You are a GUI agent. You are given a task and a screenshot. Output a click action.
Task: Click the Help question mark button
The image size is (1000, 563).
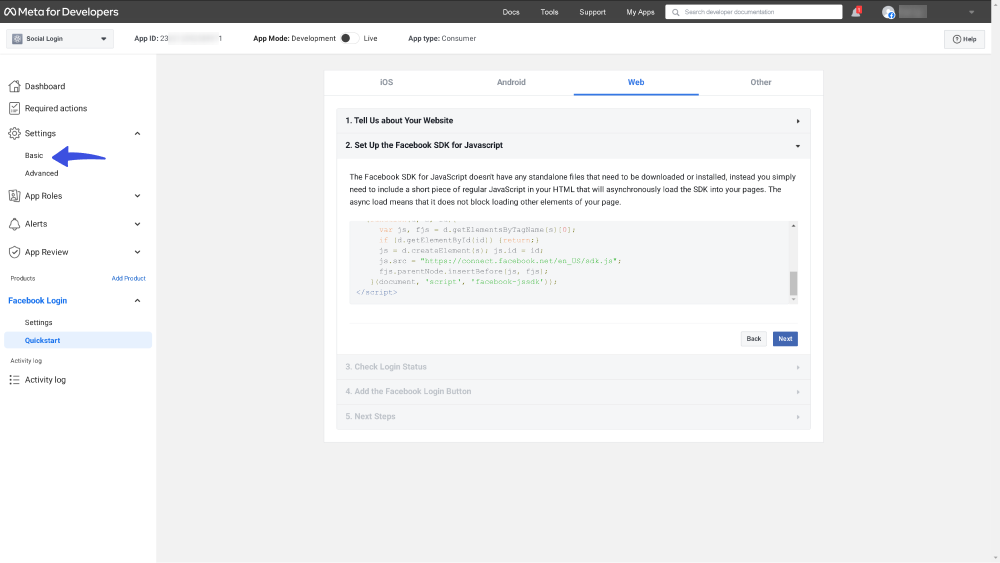[x=964, y=39]
